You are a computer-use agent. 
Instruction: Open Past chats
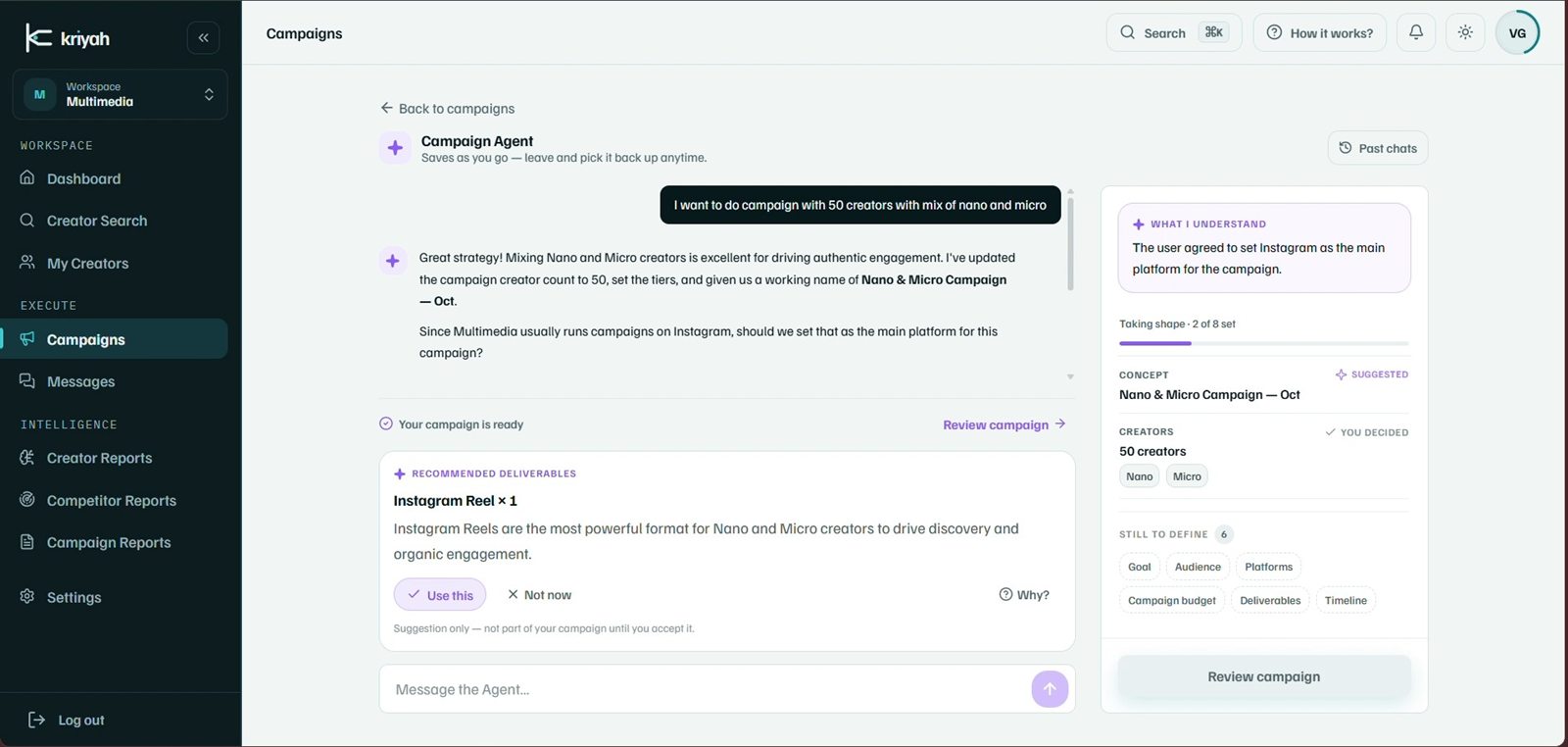[x=1378, y=148]
